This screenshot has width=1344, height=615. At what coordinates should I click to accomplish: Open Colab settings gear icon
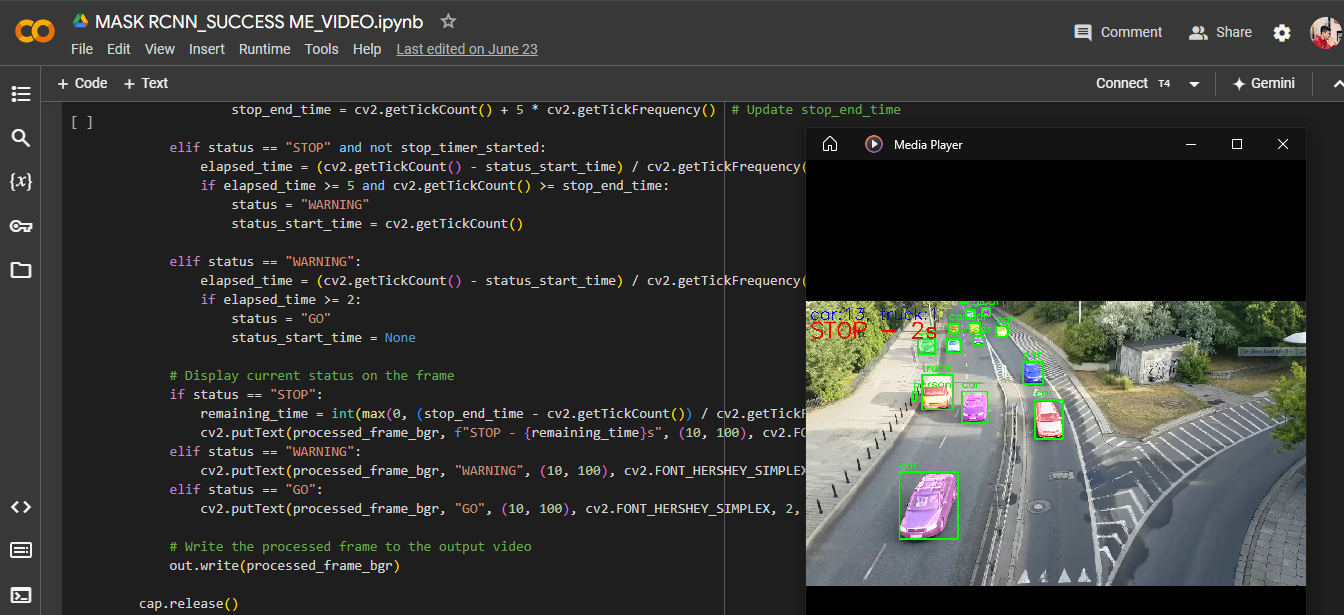[x=1282, y=33]
